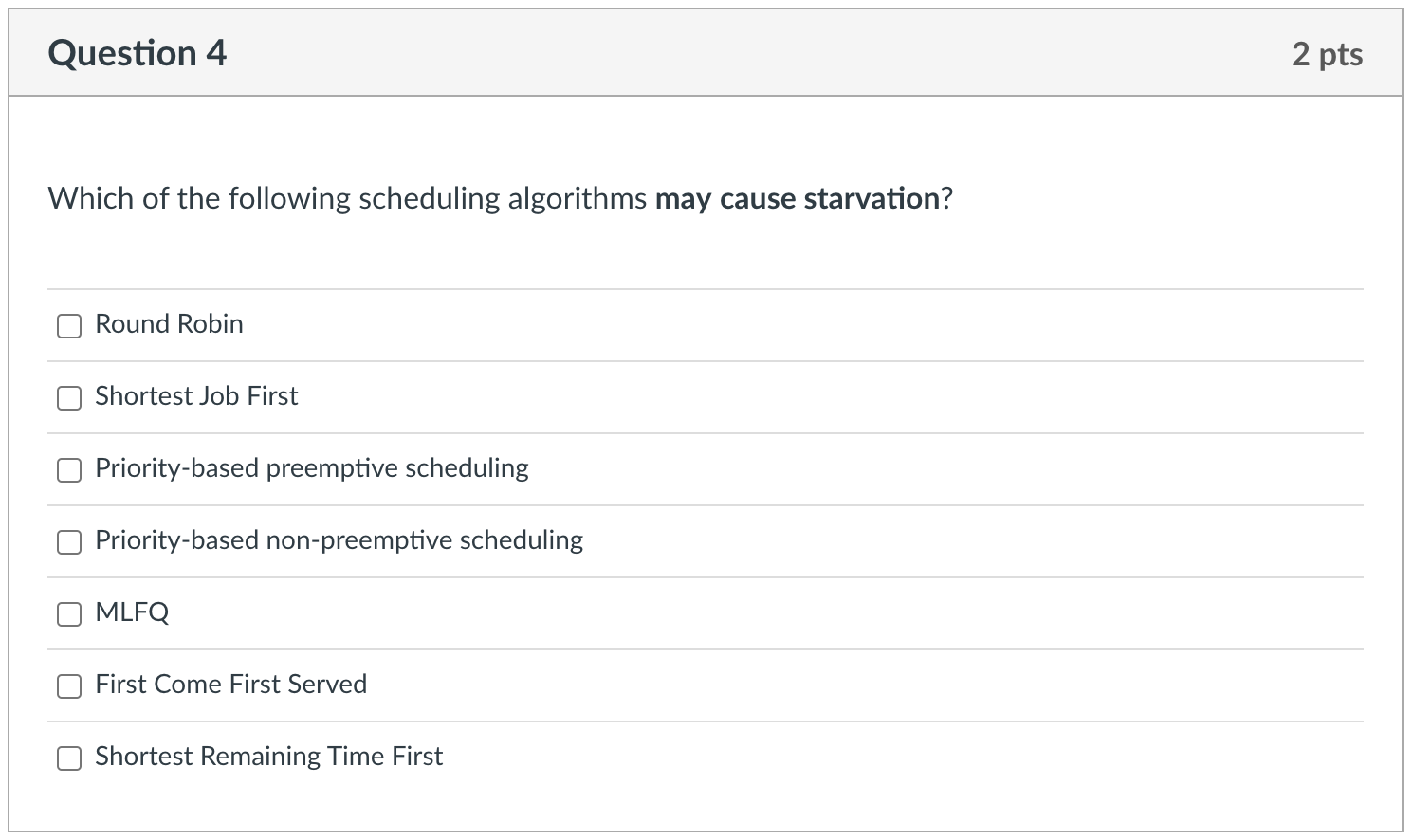Click the Shortest Remaining Time First label

pos(268,757)
